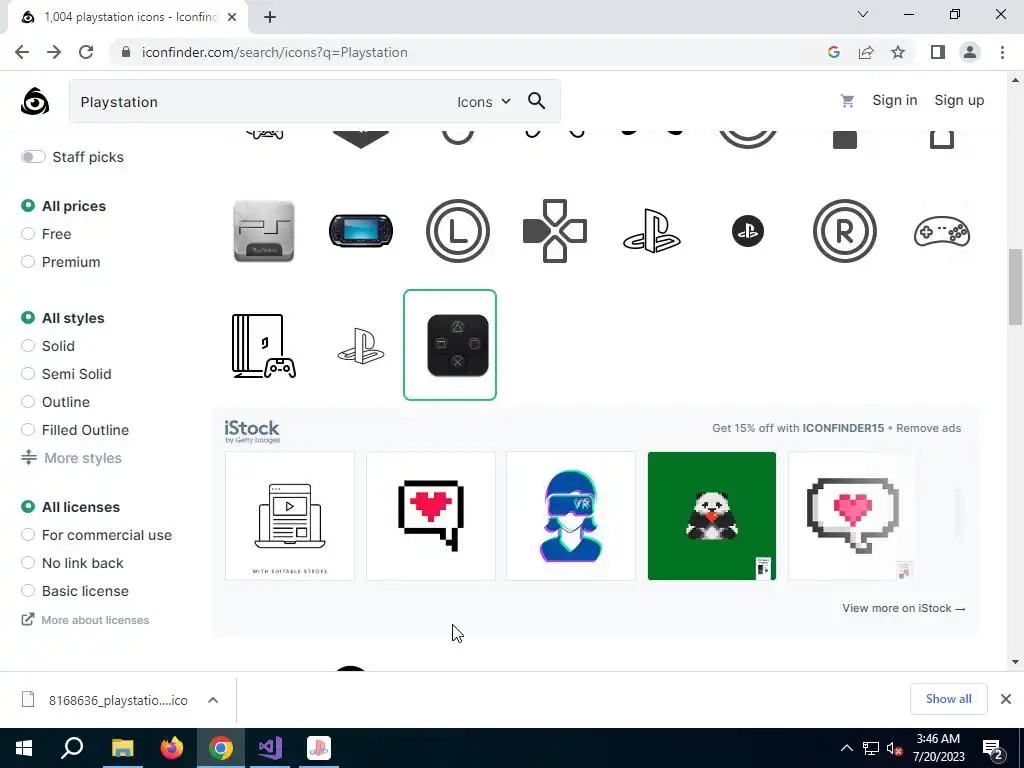Click the search magnifier icon
The width and height of the screenshot is (1024, 768).
536,101
